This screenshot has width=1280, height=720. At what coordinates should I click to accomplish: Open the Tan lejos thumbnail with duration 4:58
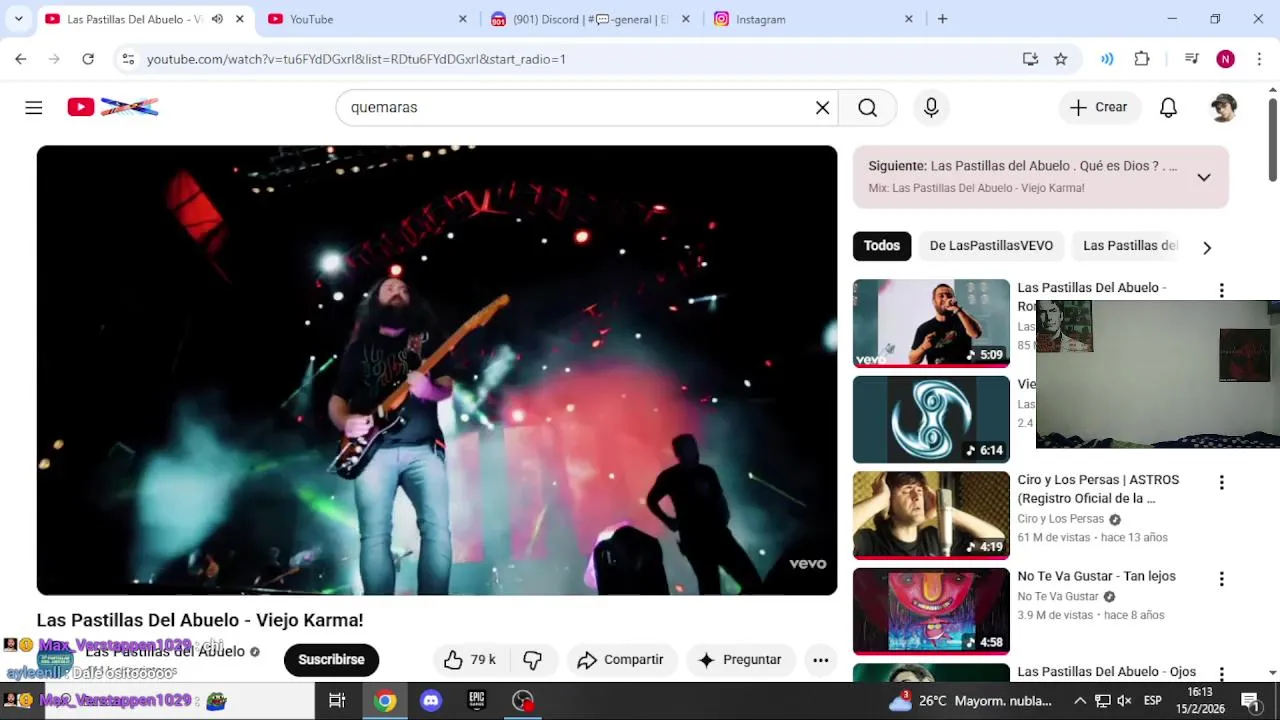click(x=931, y=611)
